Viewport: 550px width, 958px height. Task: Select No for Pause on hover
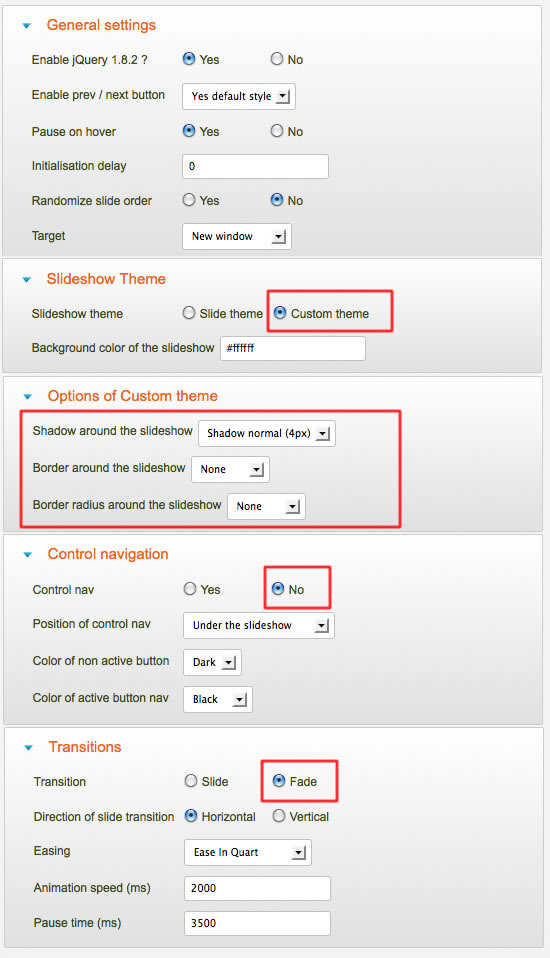(x=277, y=131)
